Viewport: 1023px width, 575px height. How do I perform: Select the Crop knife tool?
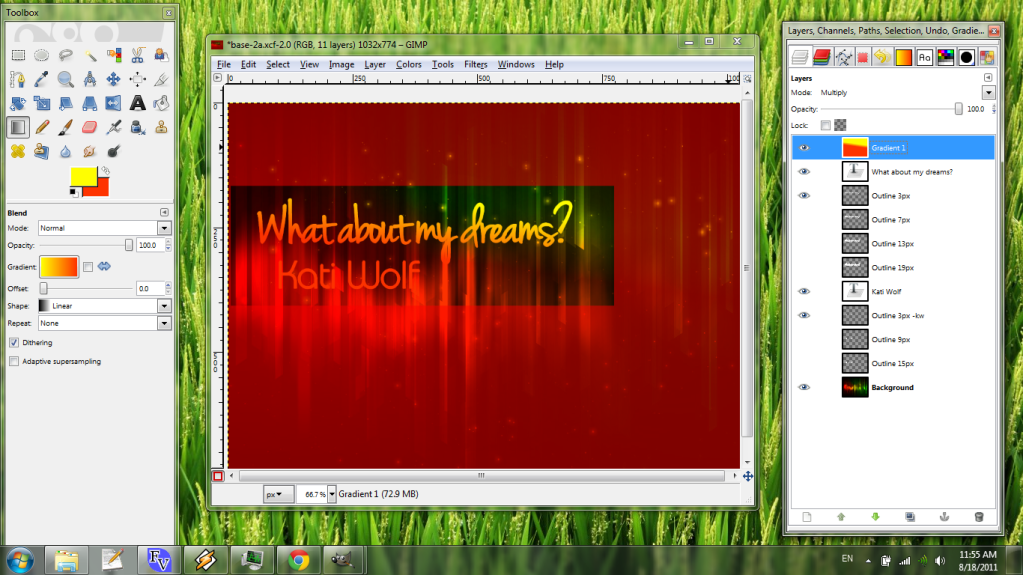point(161,80)
